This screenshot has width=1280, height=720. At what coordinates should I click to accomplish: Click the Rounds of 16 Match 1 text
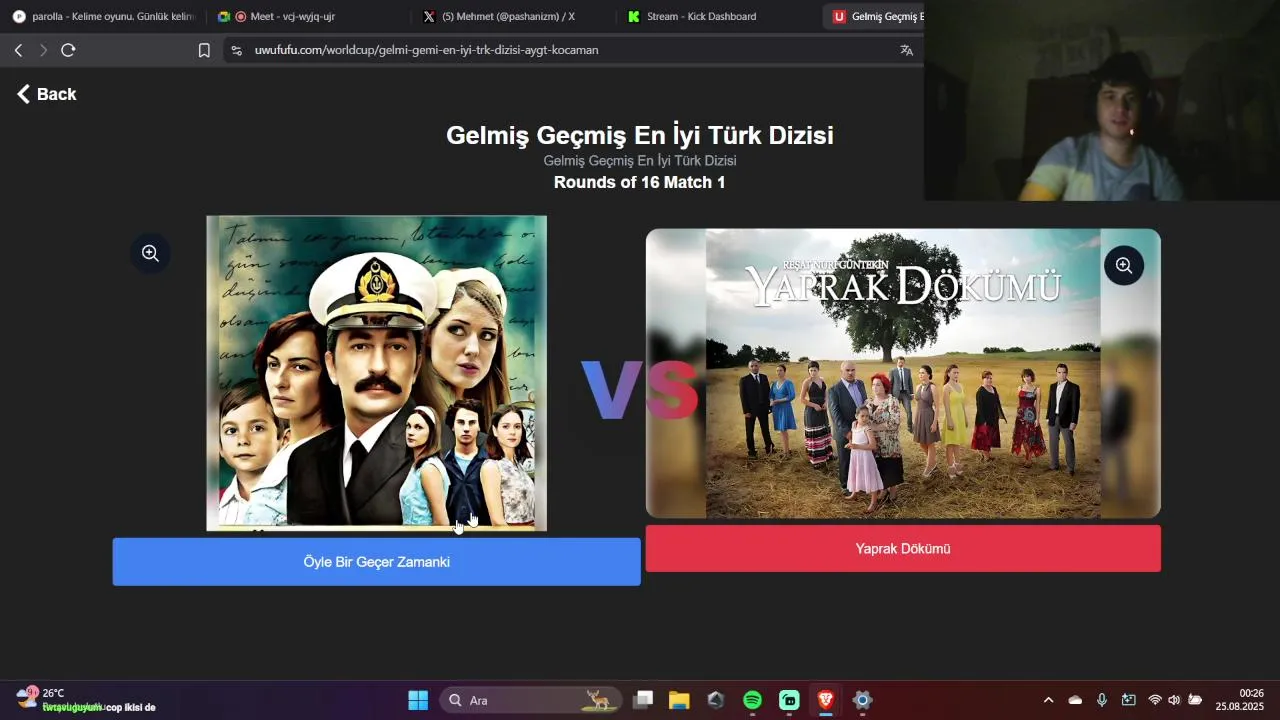click(x=639, y=182)
